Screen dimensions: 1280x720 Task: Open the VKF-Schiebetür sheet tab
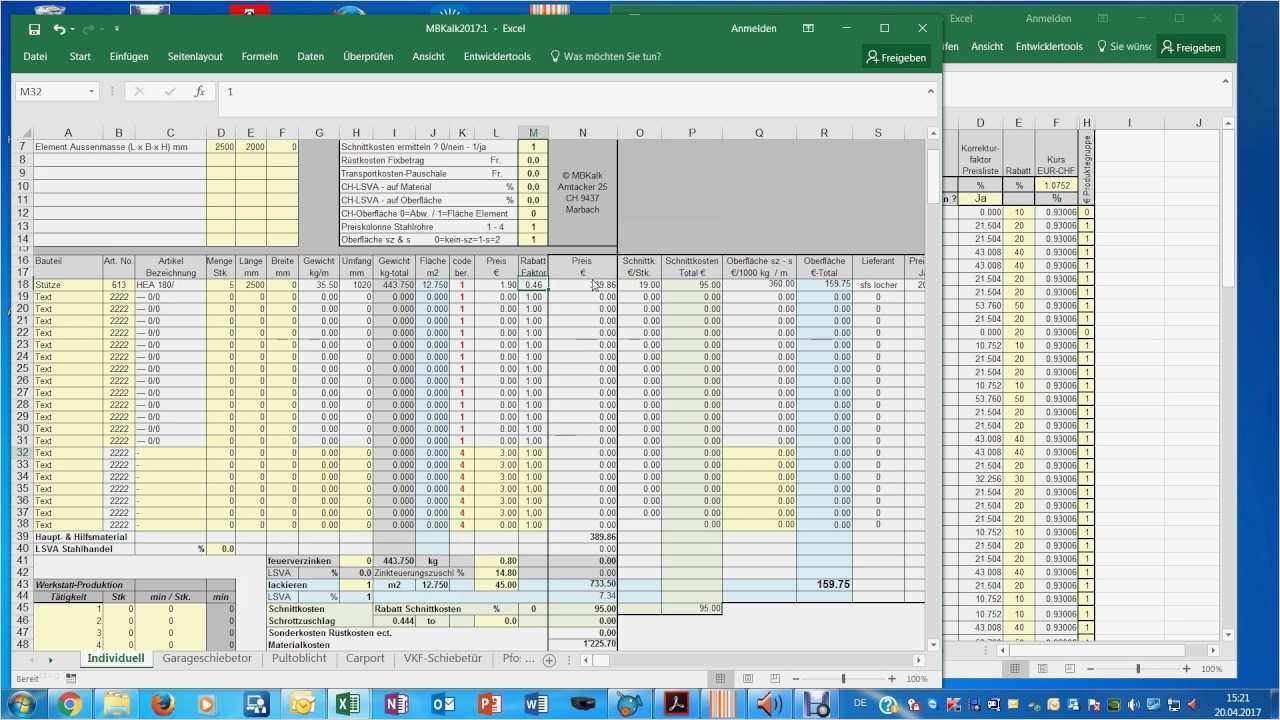pos(443,659)
